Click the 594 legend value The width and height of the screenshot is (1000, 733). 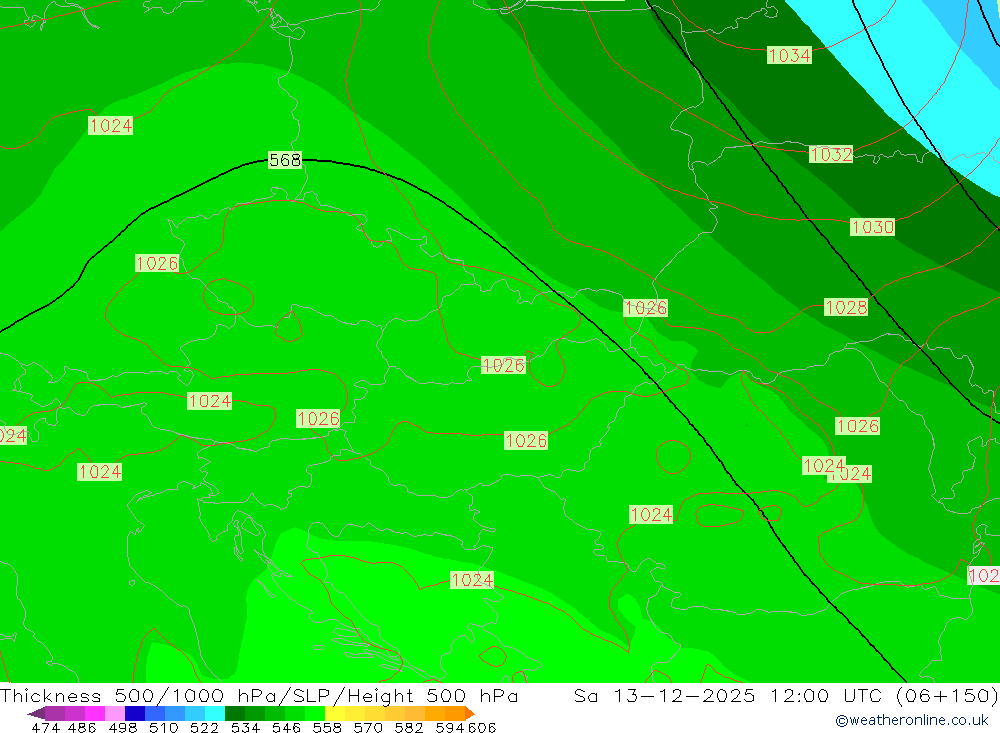coord(450,728)
